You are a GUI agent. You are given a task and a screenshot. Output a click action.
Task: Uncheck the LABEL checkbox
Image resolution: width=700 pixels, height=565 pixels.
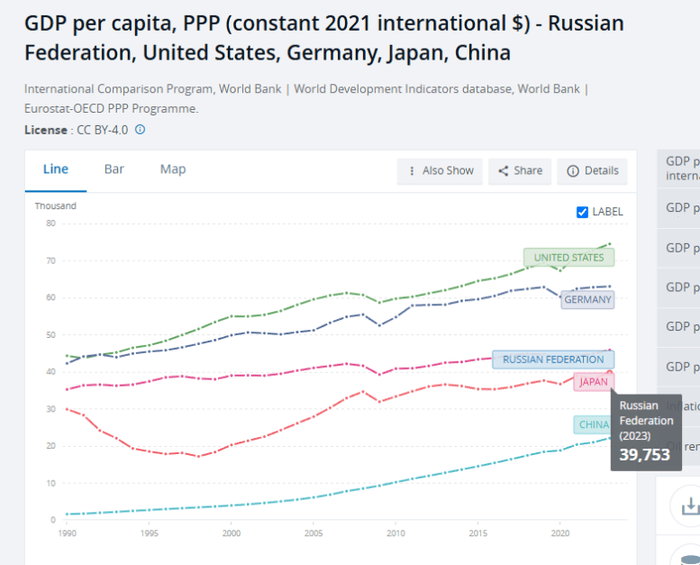click(x=583, y=212)
